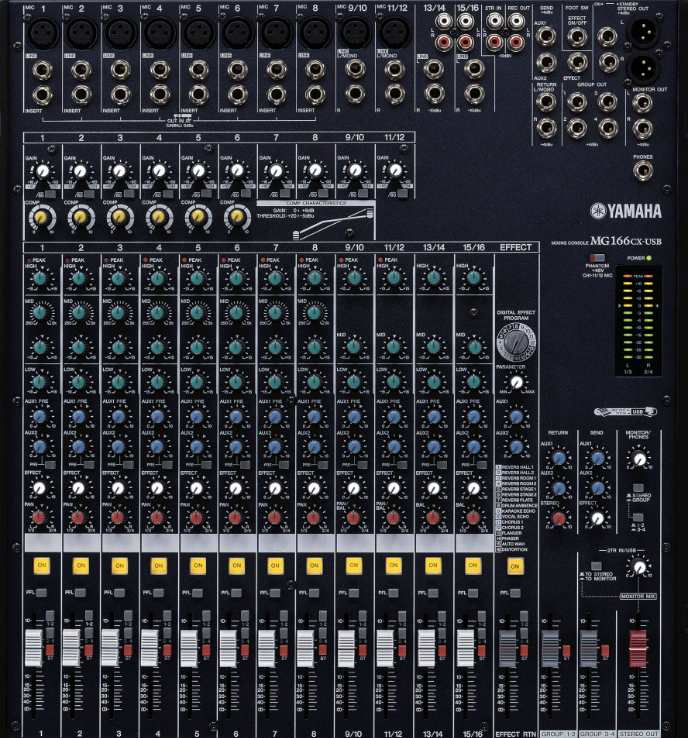Click the SEND EFFECT white knob
This screenshot has height=738, width=688.
(598, 518)
